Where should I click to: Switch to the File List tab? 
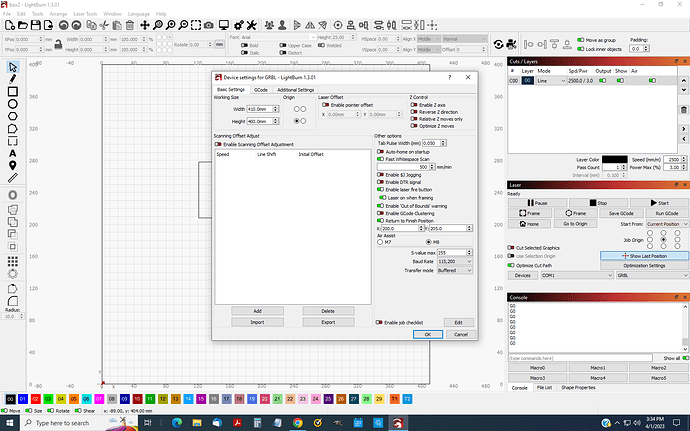pos(544,388)
